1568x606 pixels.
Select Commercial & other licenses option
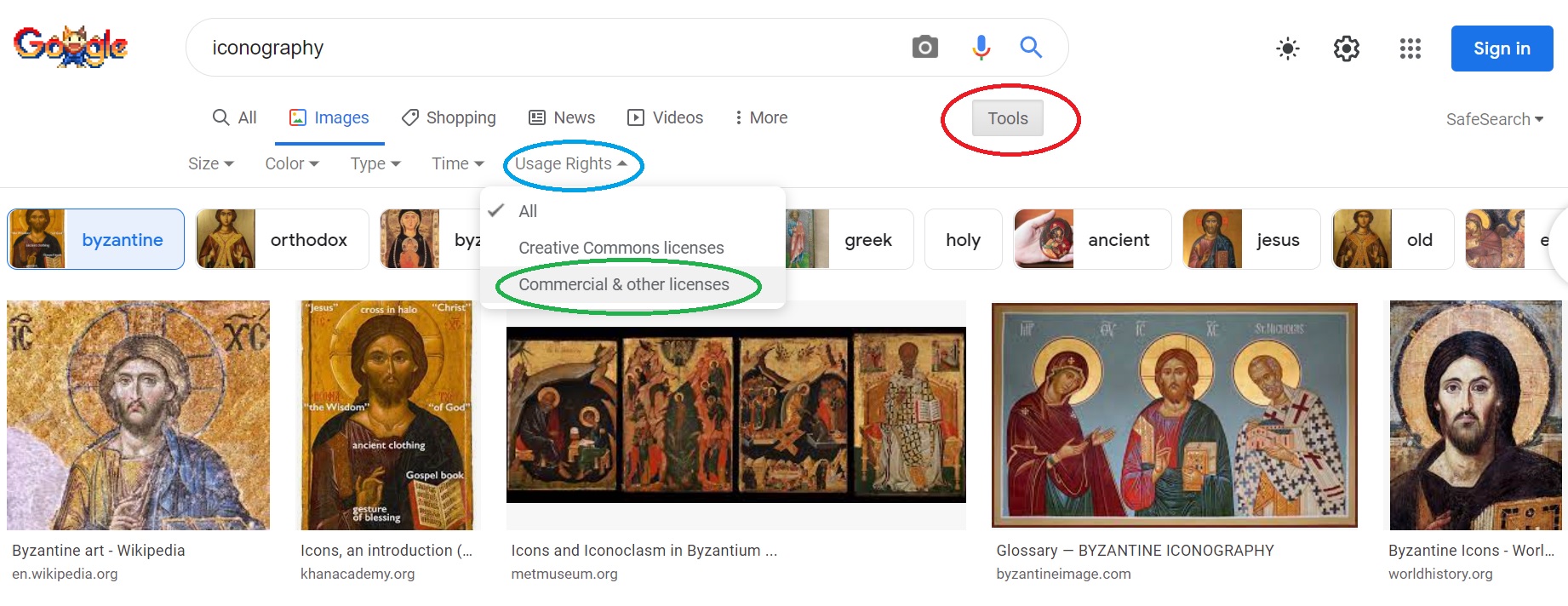click(x=623, y=284)
